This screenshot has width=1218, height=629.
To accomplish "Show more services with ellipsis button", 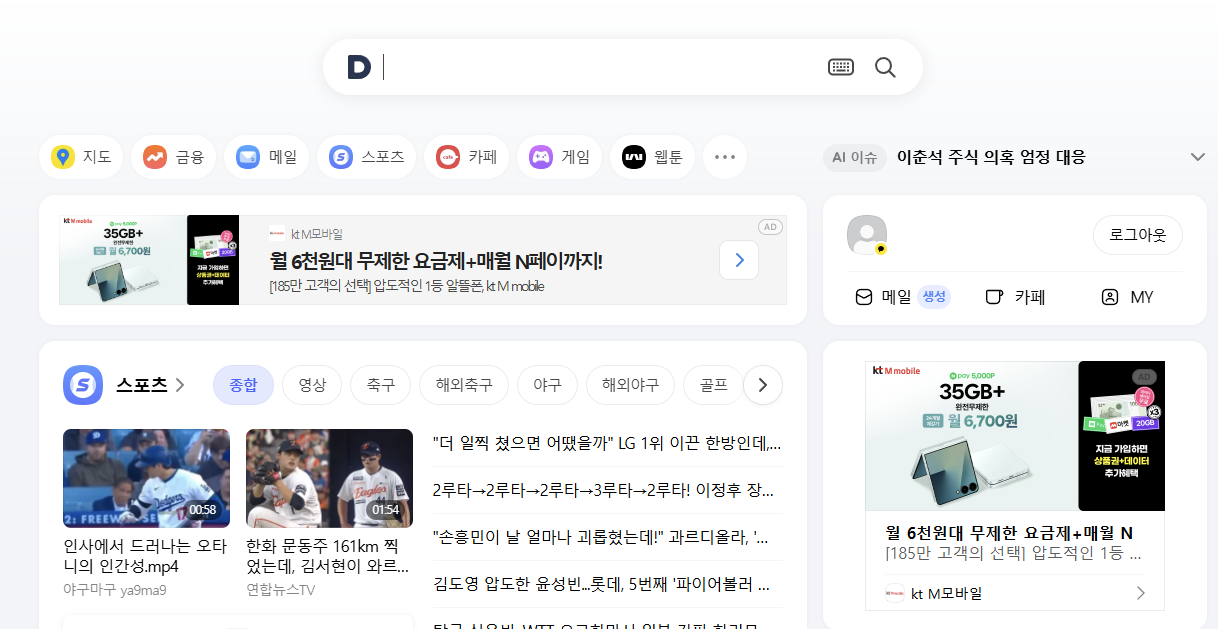I will pyautogui.click(x=725, y=157).
